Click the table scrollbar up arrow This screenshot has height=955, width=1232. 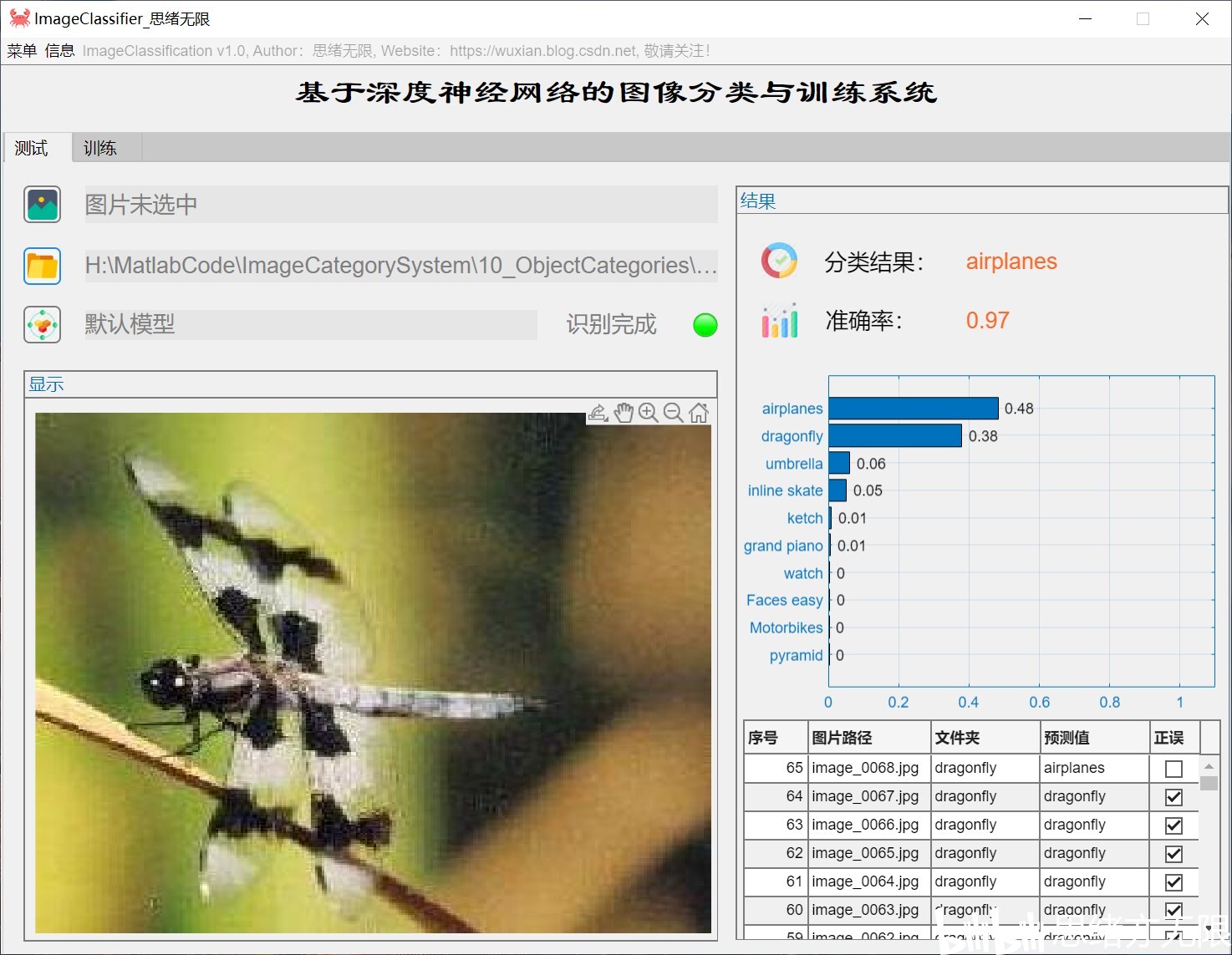[1209, 765]
